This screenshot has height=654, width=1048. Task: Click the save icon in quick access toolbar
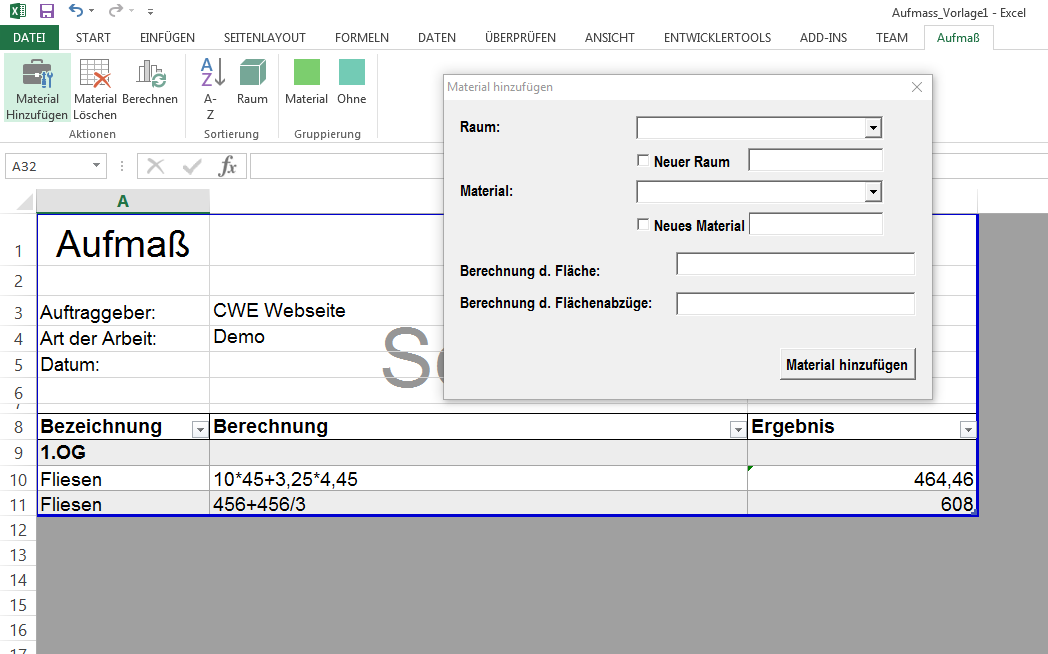[x=46, y=11]
